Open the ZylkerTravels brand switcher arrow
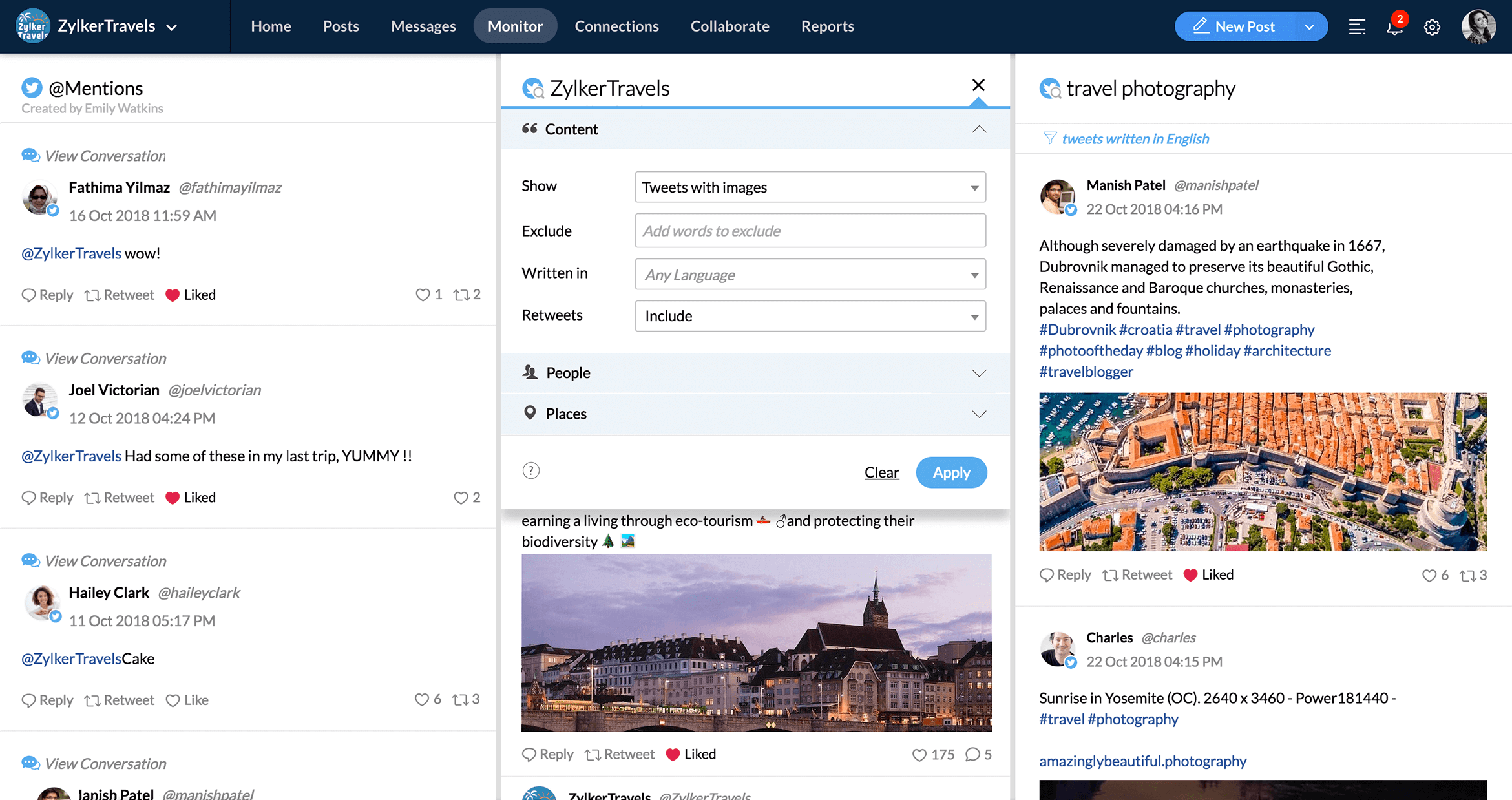1512x800 pixels. (171, 27)
